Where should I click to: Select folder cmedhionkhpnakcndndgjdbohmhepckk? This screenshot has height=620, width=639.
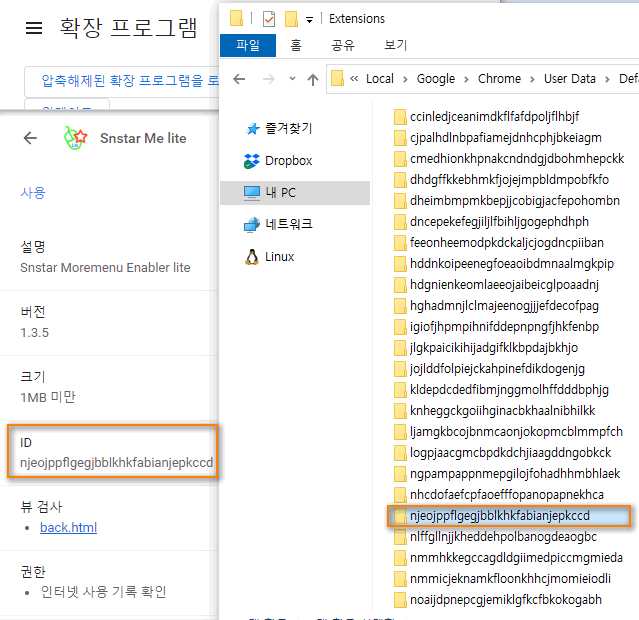pos(509,159)
